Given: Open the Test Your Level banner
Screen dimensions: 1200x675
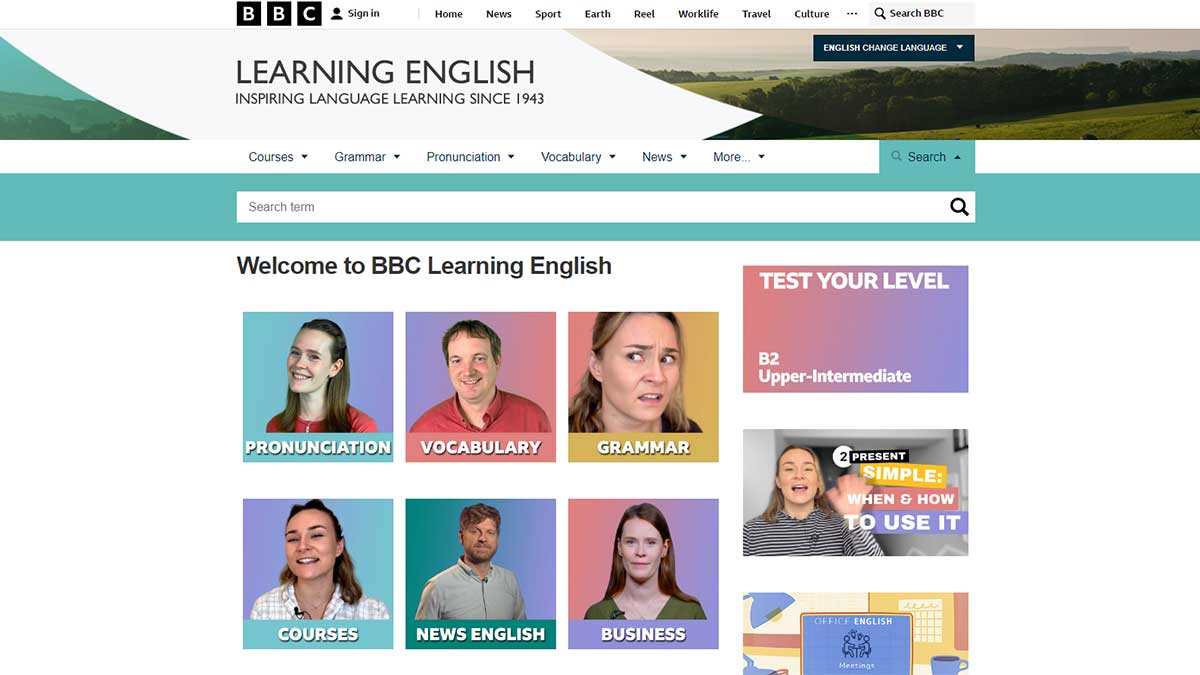Looking at the screenshot, I should pos(855,329).
